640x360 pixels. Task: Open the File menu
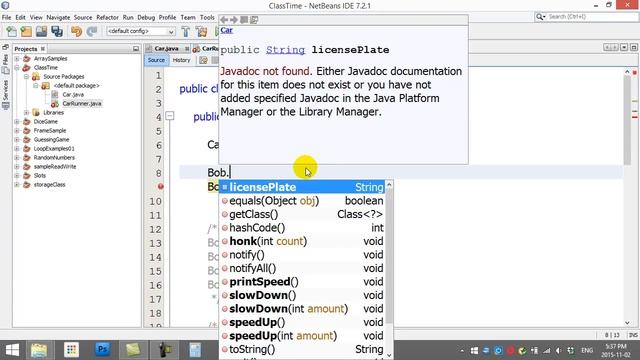point(6,18)
